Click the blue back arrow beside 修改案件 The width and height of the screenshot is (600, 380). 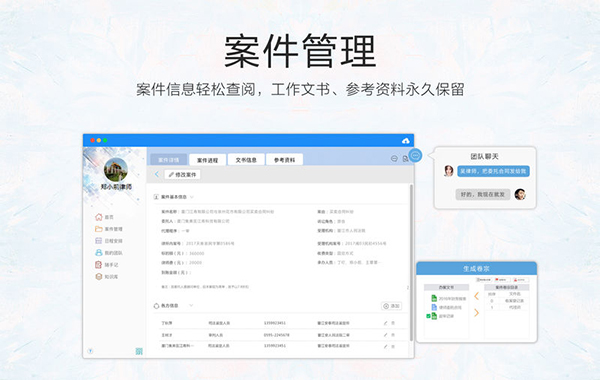tap(157, 175)
